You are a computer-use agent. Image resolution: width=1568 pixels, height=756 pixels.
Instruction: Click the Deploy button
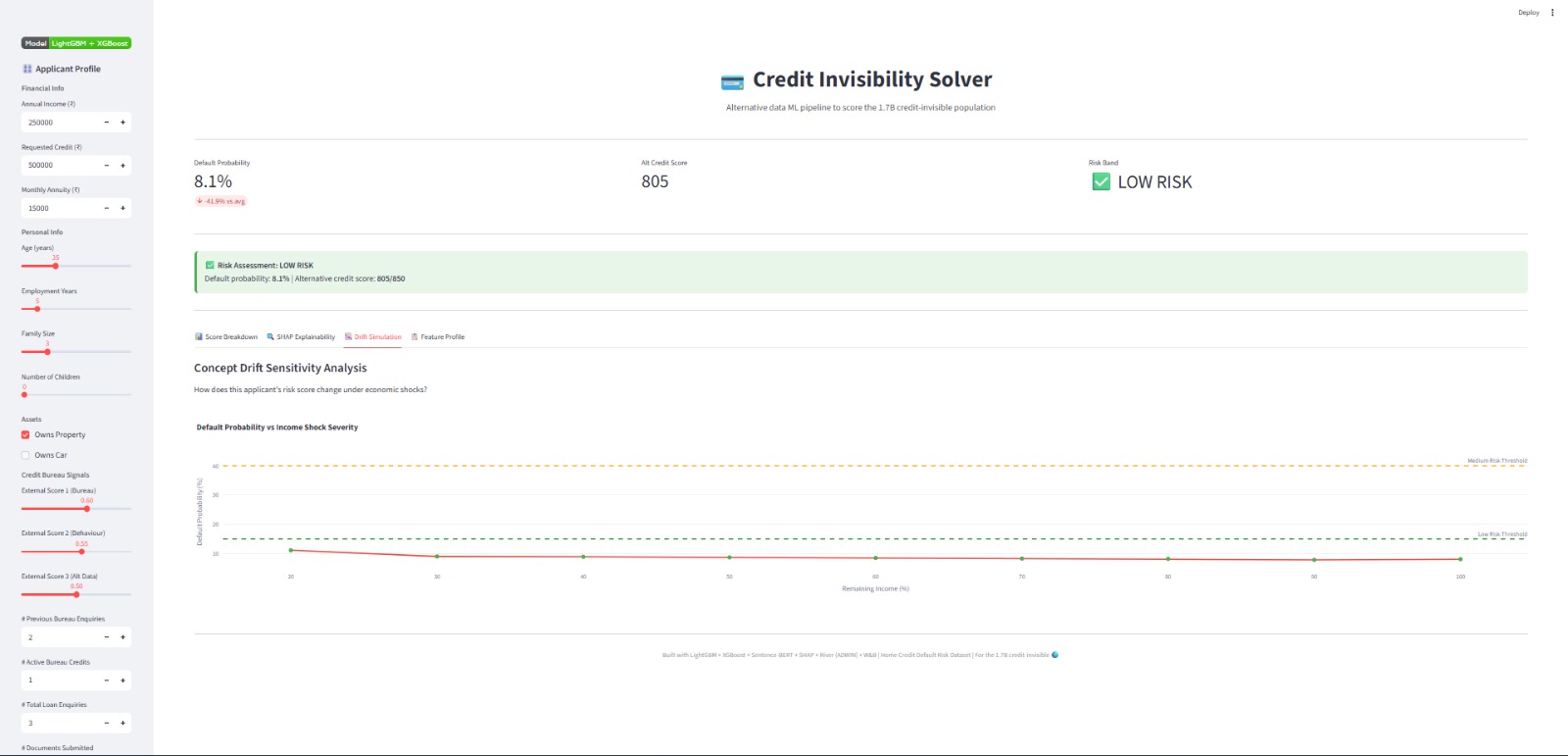click(1528, 13)
